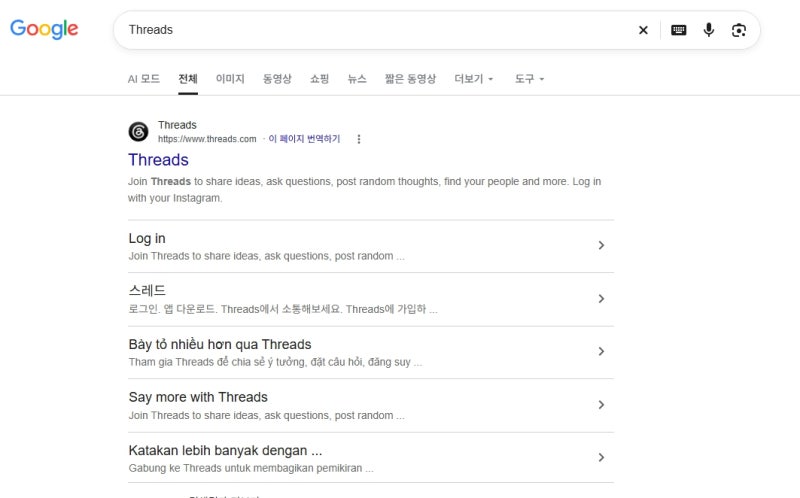Click the 'Join Threads to share ideas' description
The height and width of the screenshot is (498, 800).
click(364, 189)
